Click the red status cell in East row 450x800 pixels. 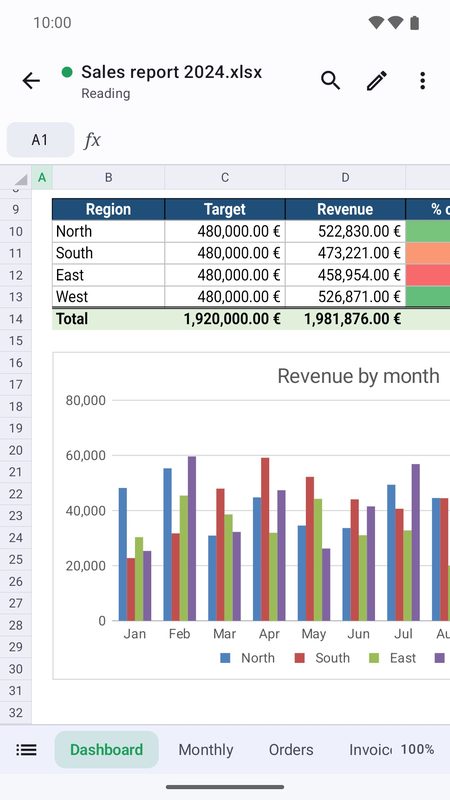tap(428, 275)
